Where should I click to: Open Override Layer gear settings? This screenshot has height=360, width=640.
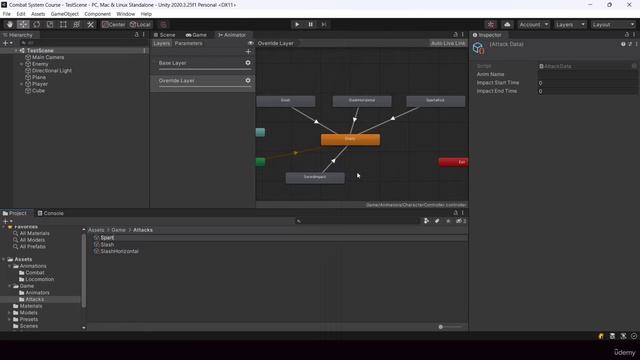(x=248, y=80)
